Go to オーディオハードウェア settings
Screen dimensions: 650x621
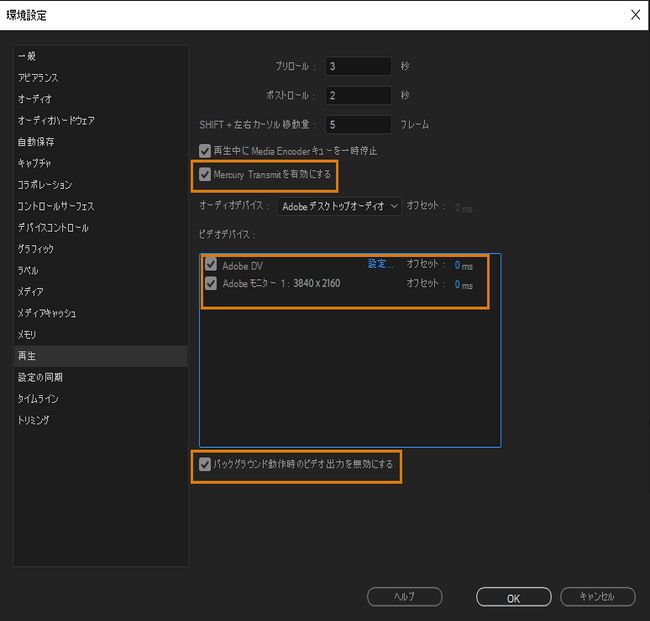100,121
